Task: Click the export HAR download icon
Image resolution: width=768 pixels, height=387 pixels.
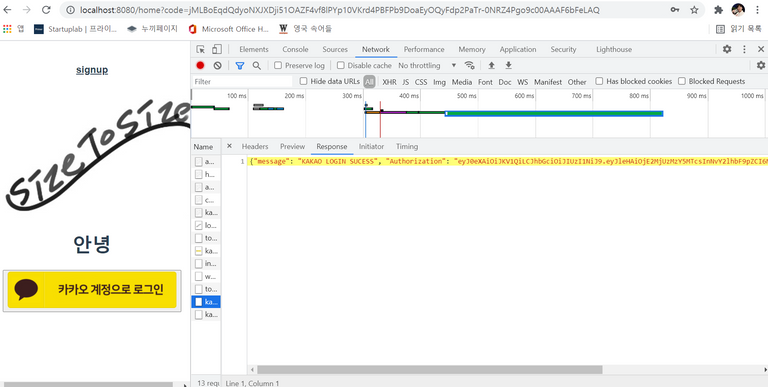Action: [x=508, y=66]
